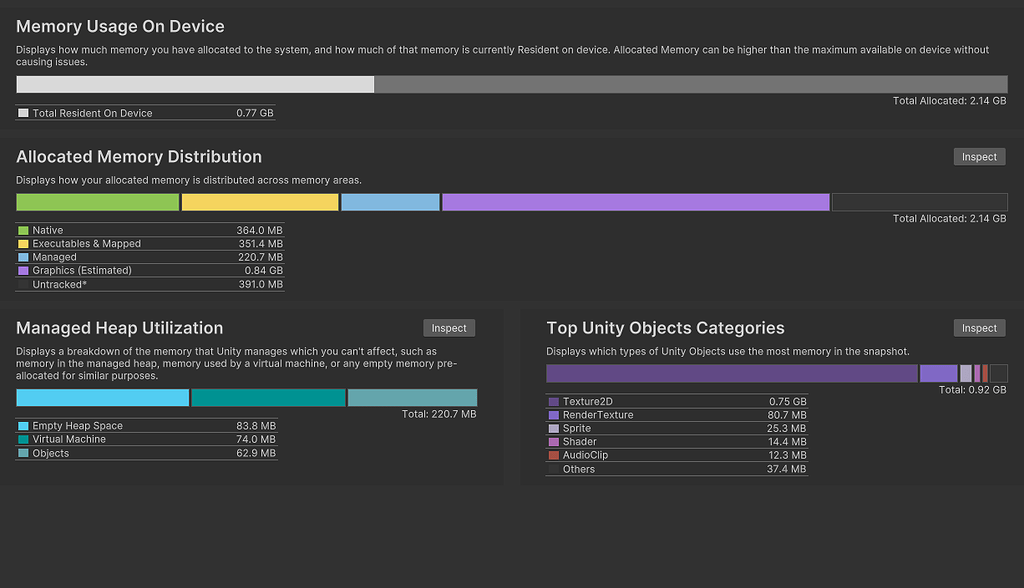Click the teal Virtual Machine bar segment
This screenshot has height=588, width=1024.
click(x=267, y=397)
